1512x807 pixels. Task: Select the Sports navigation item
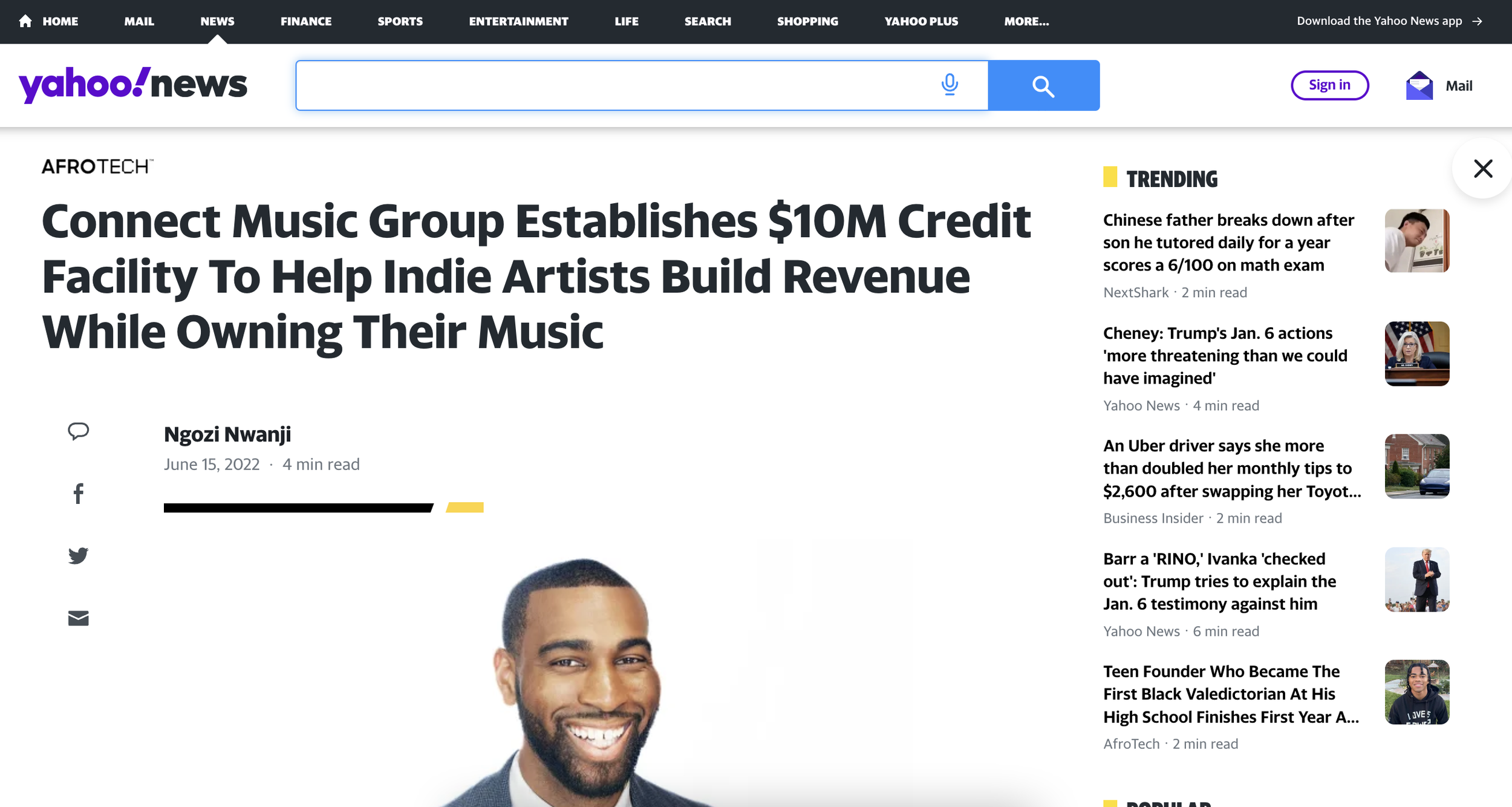pos(400,21)
